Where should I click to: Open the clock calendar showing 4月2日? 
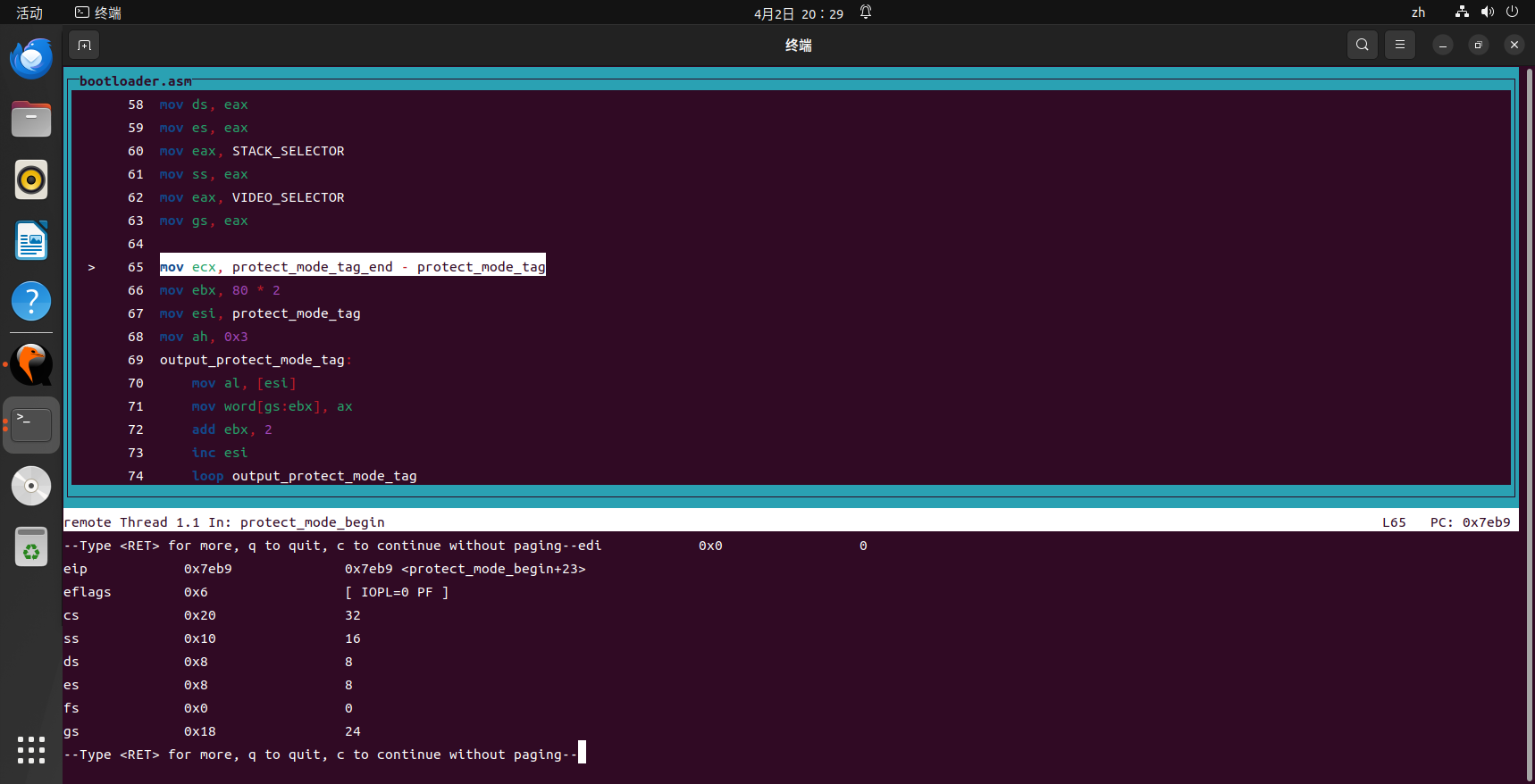pyautogui.click(x=798, y=13)
